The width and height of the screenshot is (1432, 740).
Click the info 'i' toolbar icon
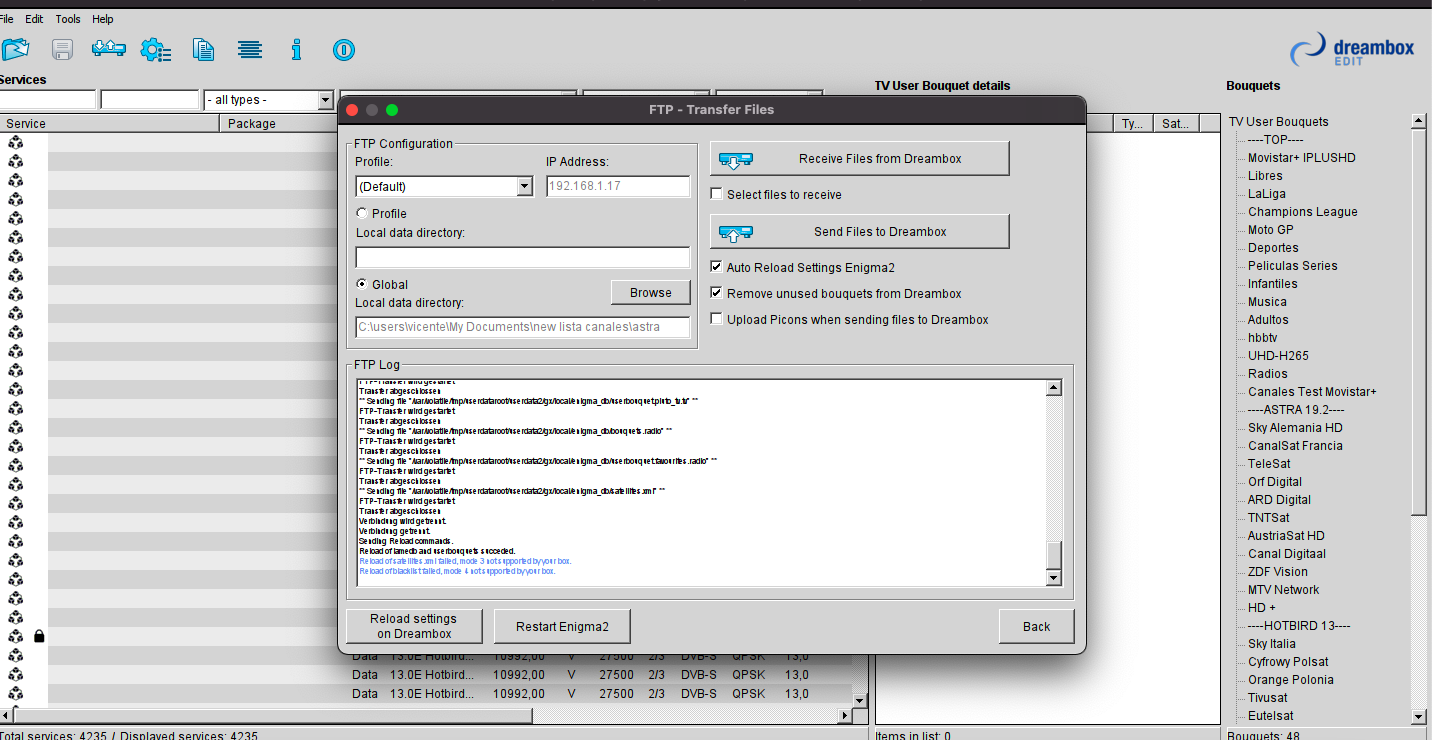[x=296, y=50]
